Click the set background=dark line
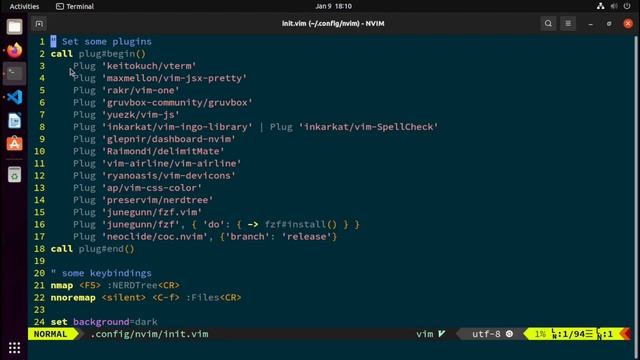The image size is (640, 360). (x=104, y=322)
